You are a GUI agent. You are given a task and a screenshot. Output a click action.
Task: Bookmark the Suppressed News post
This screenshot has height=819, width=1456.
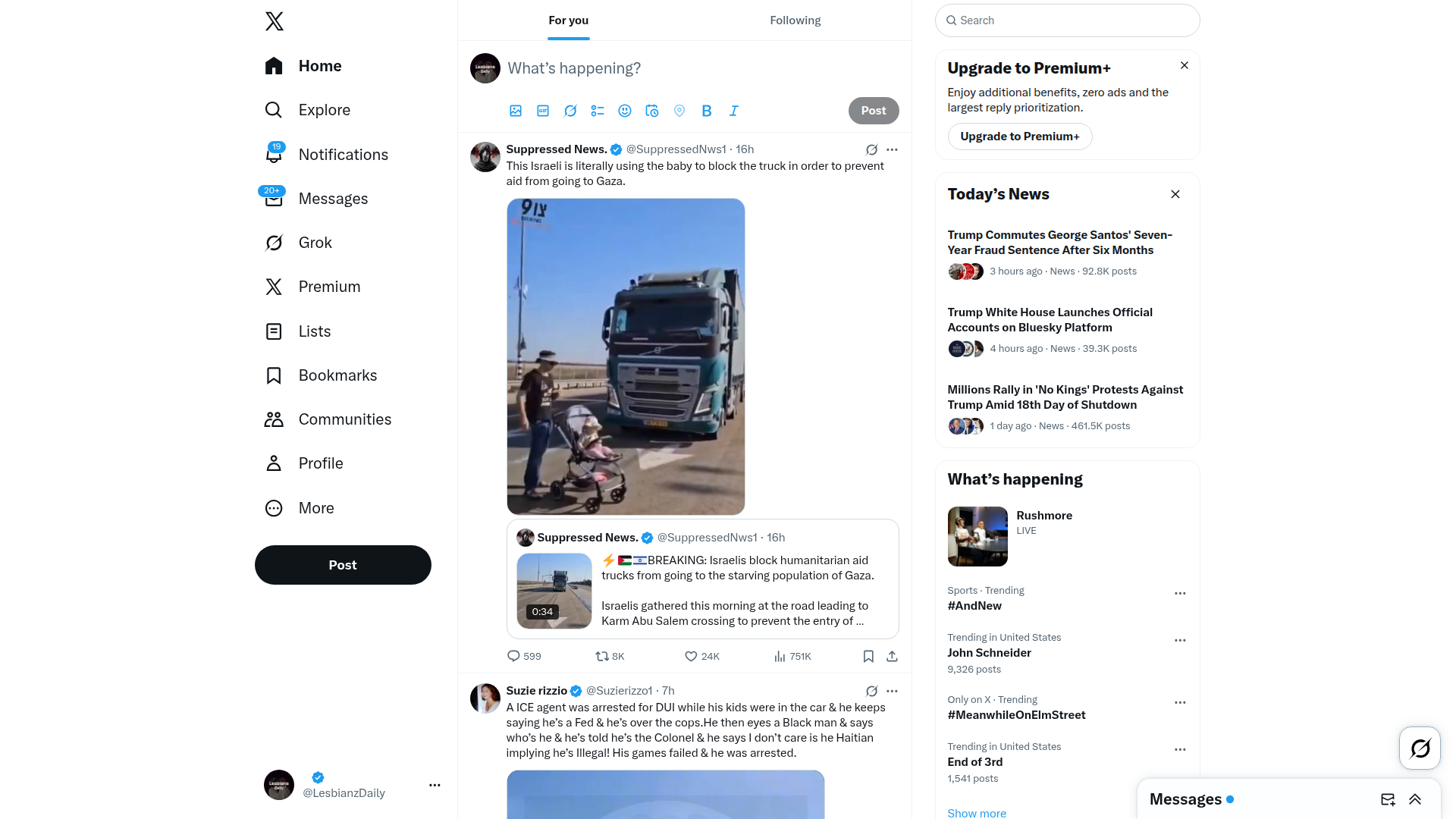tap(868, 657)
